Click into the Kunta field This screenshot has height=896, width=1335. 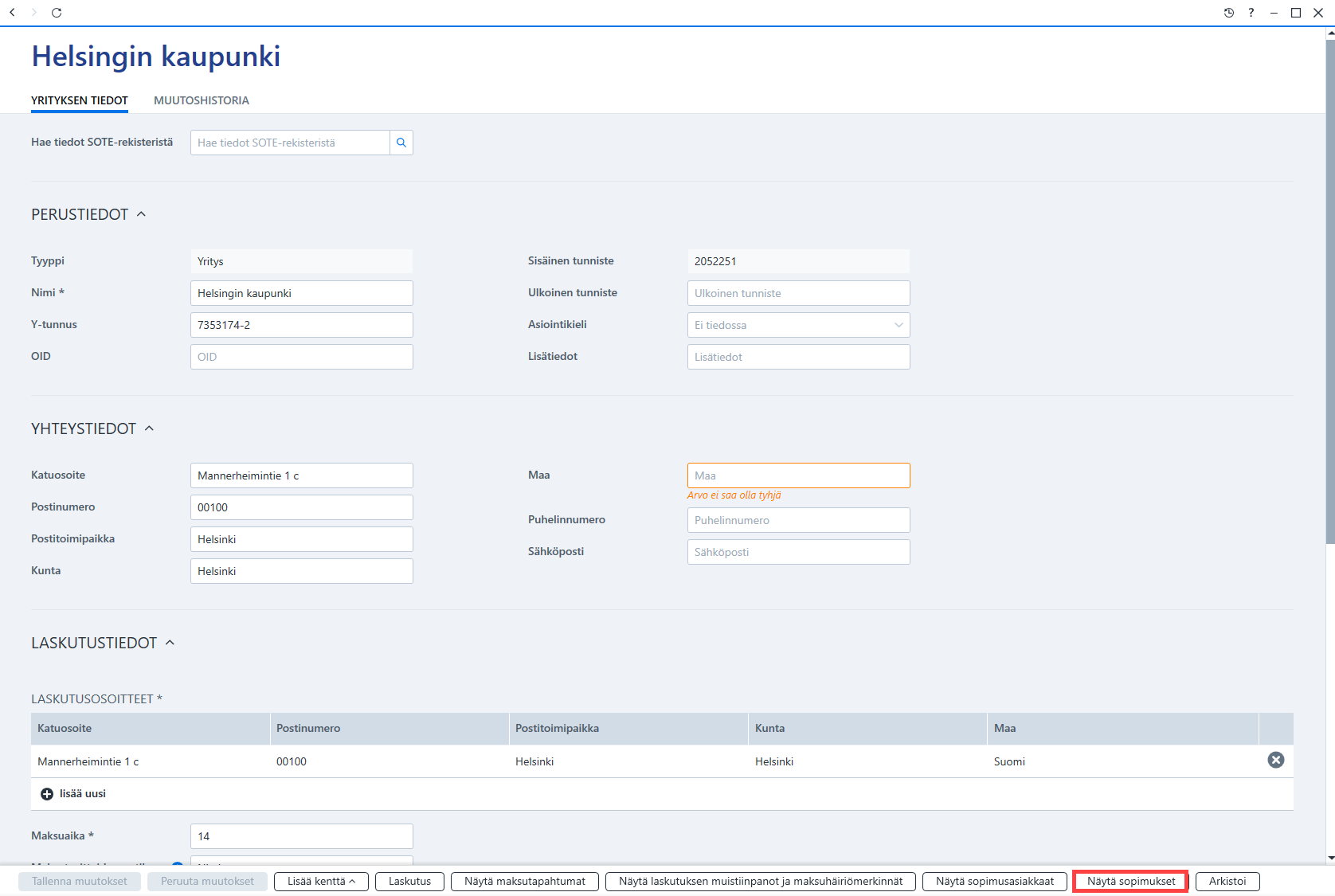(x=302, y=571)
